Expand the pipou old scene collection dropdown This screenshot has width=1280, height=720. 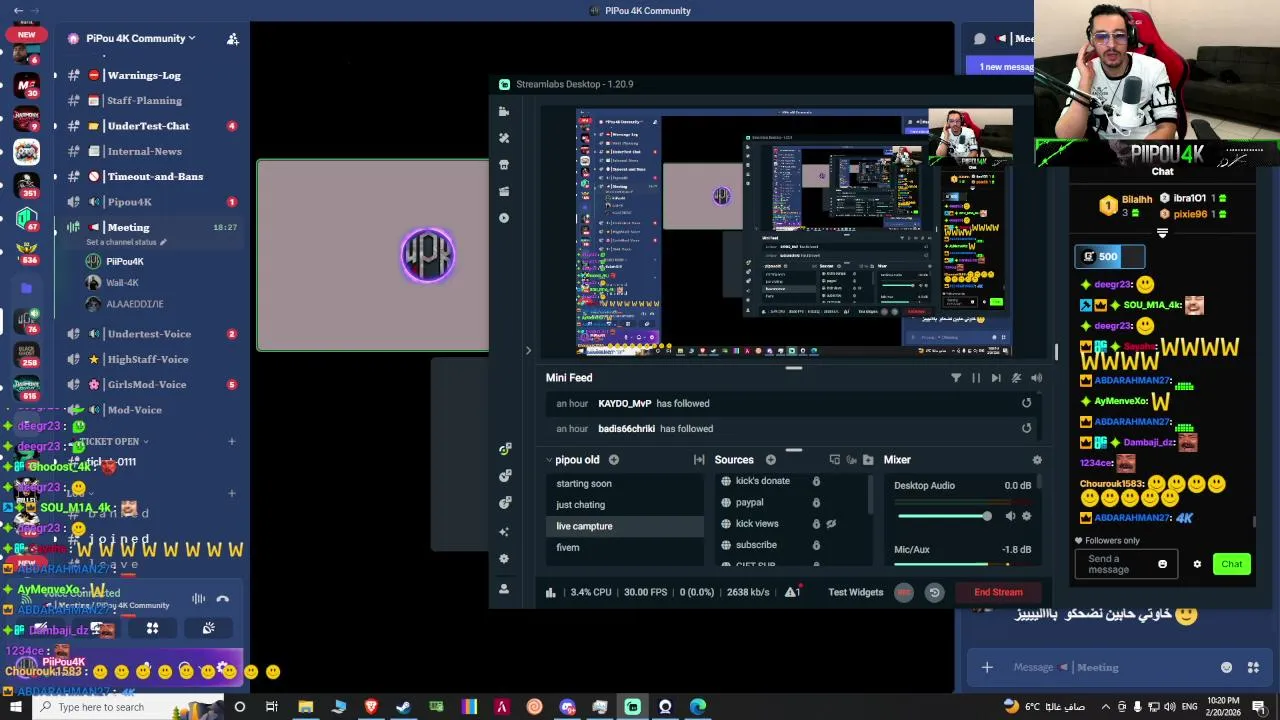(549, 460)
